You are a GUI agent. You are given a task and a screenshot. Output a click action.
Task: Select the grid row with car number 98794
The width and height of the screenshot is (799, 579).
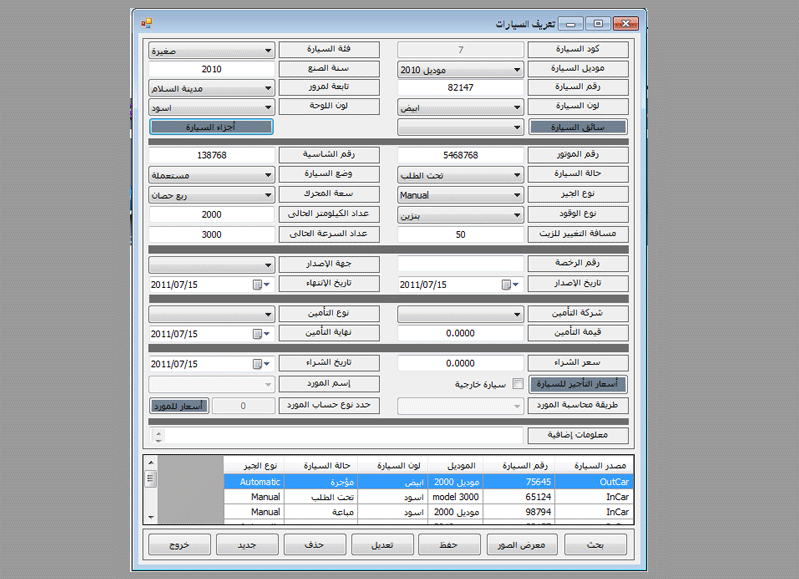click(x=429, y=512)
